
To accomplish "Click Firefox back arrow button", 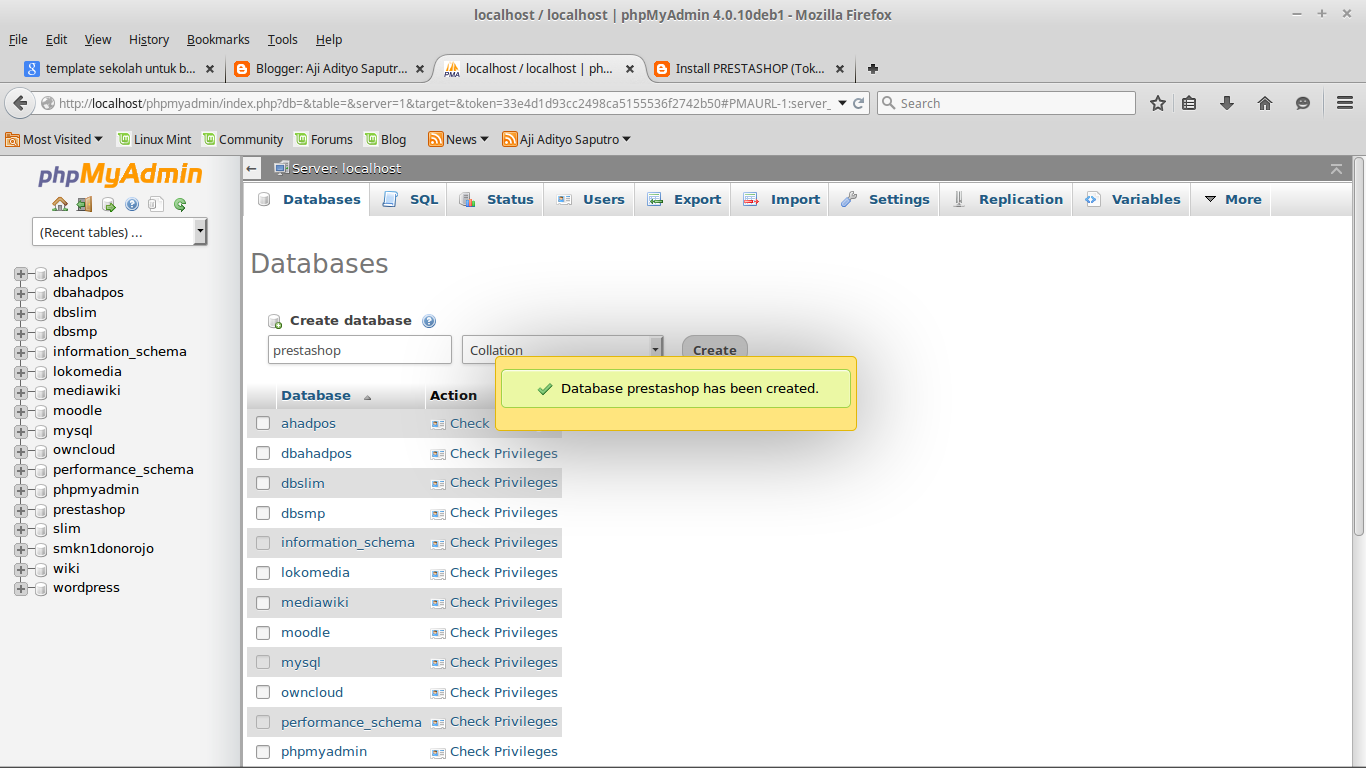I will [x=20, y=103].
